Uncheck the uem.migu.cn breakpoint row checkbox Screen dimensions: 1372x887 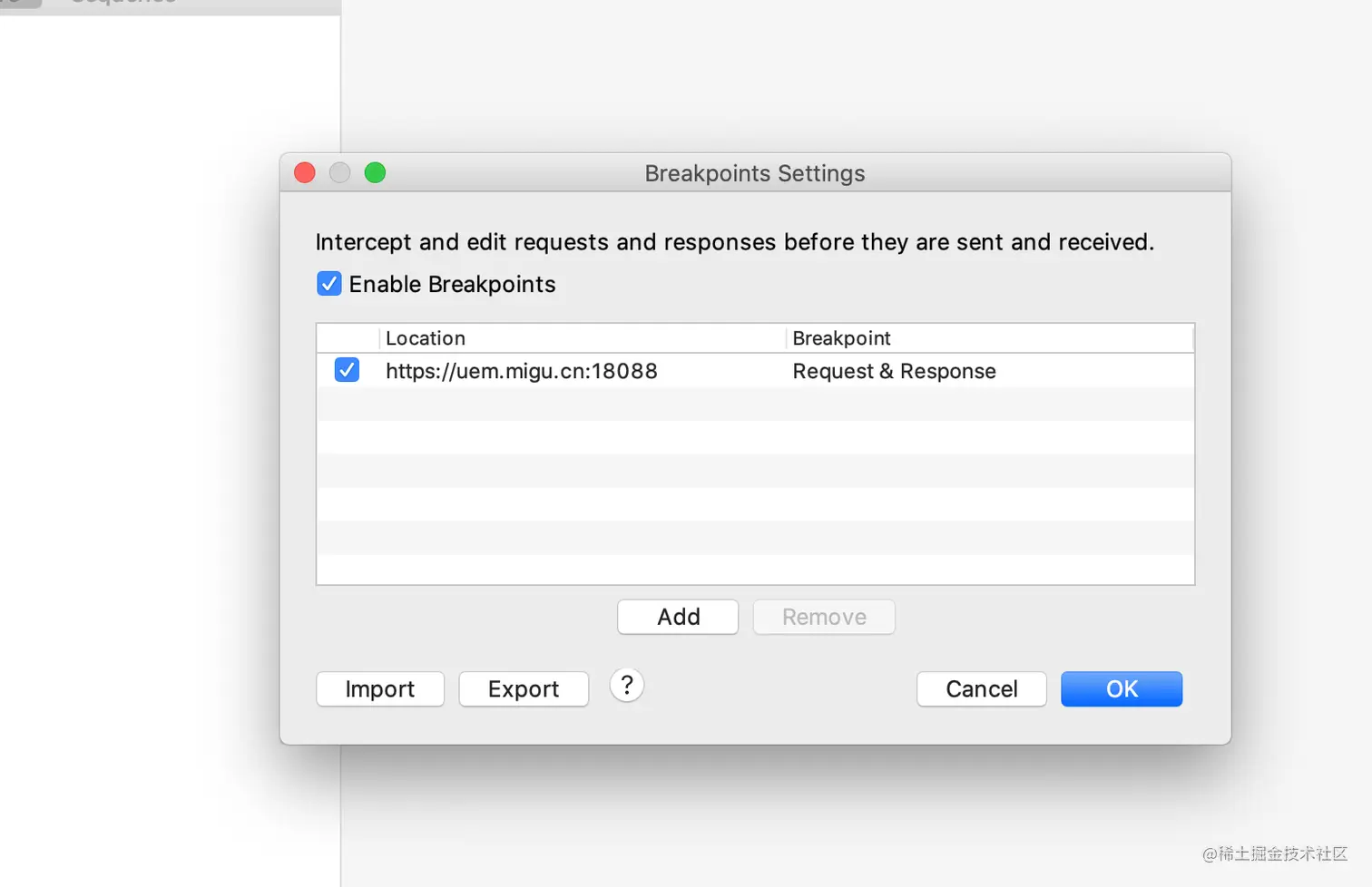point(347,370)
